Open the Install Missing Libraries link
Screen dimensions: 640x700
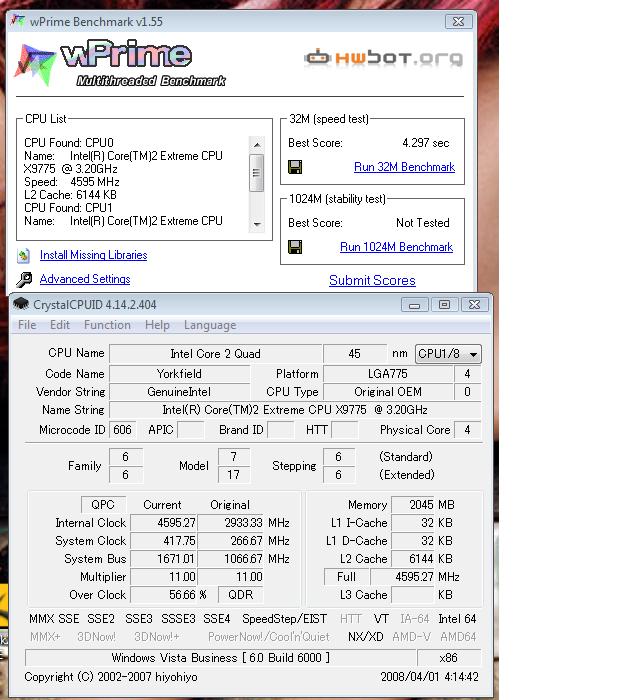pos(93,255)
